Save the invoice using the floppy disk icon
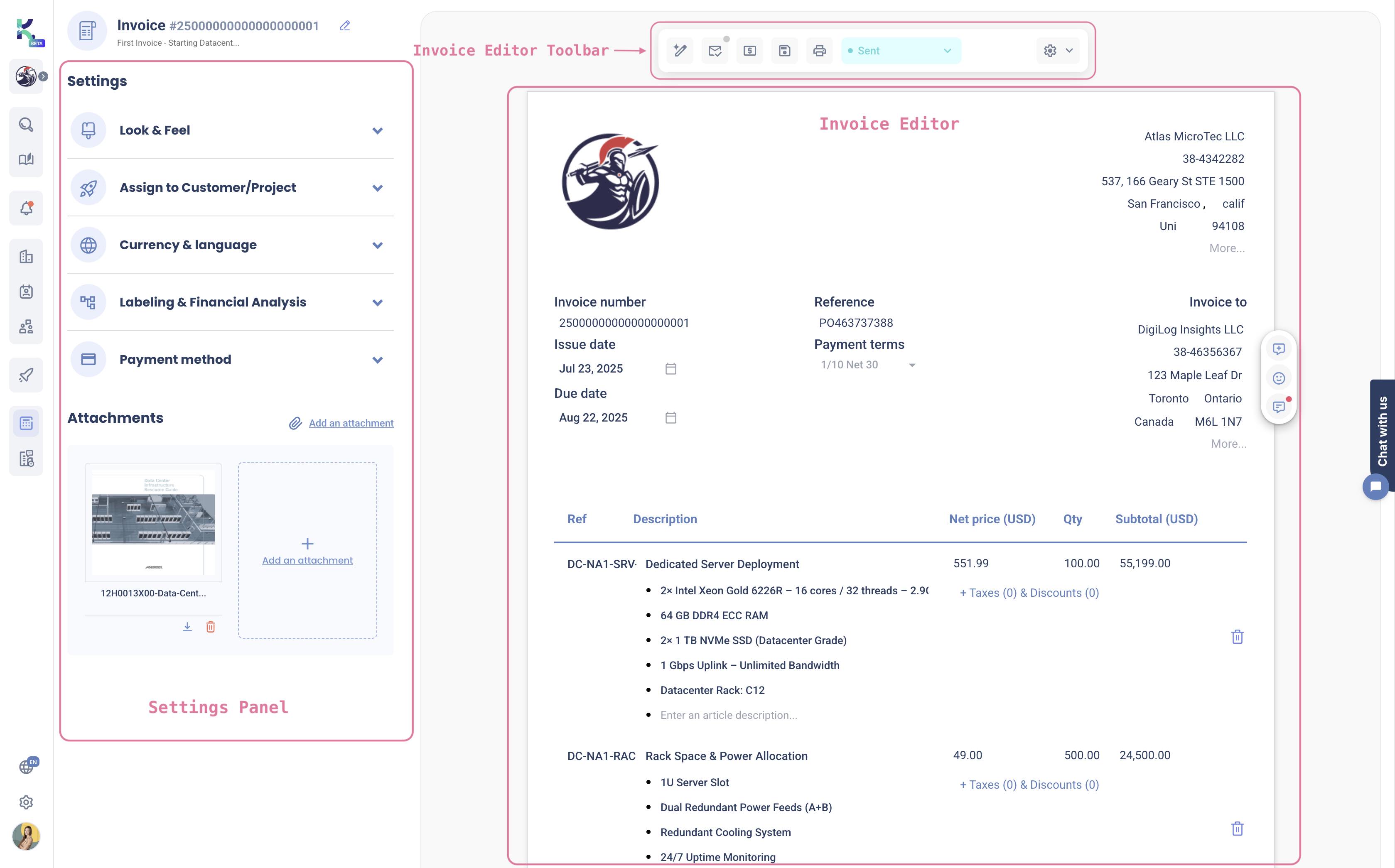 click(x=784, y=51)
